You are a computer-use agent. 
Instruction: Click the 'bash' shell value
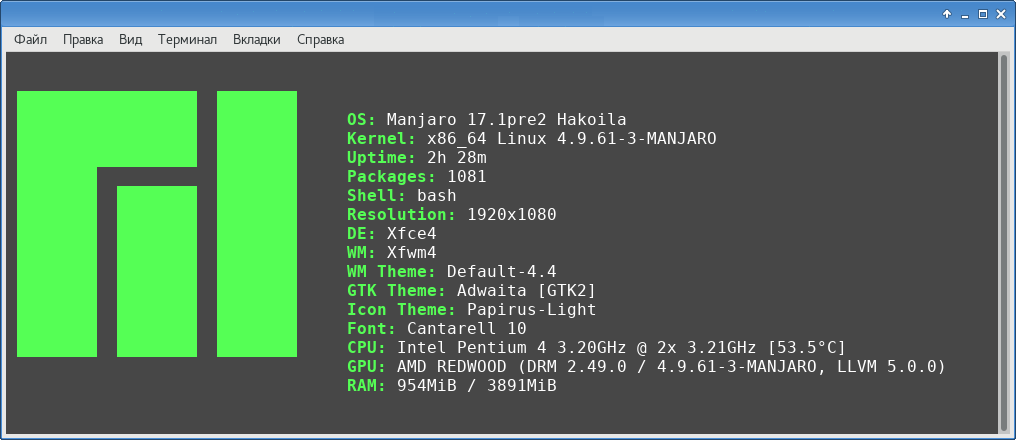pyautogui.click(x=437, y=195)
